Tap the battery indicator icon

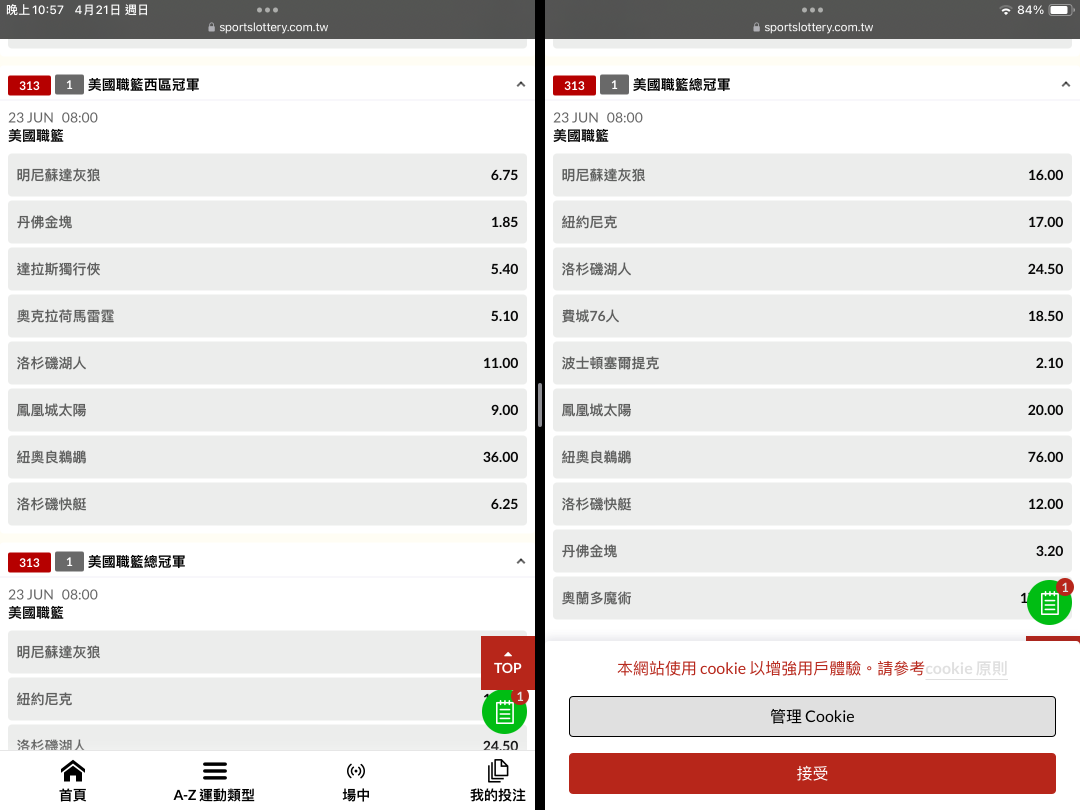click(x=1061, y=10)
